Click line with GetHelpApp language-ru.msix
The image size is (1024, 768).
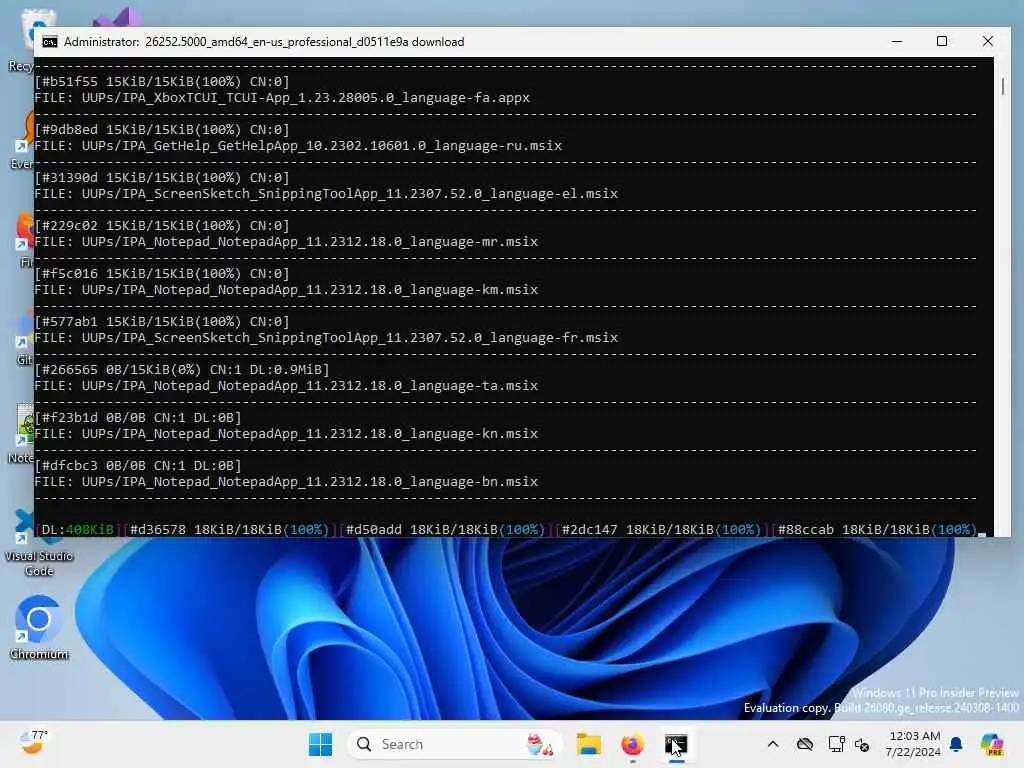(x=298, y=146)
